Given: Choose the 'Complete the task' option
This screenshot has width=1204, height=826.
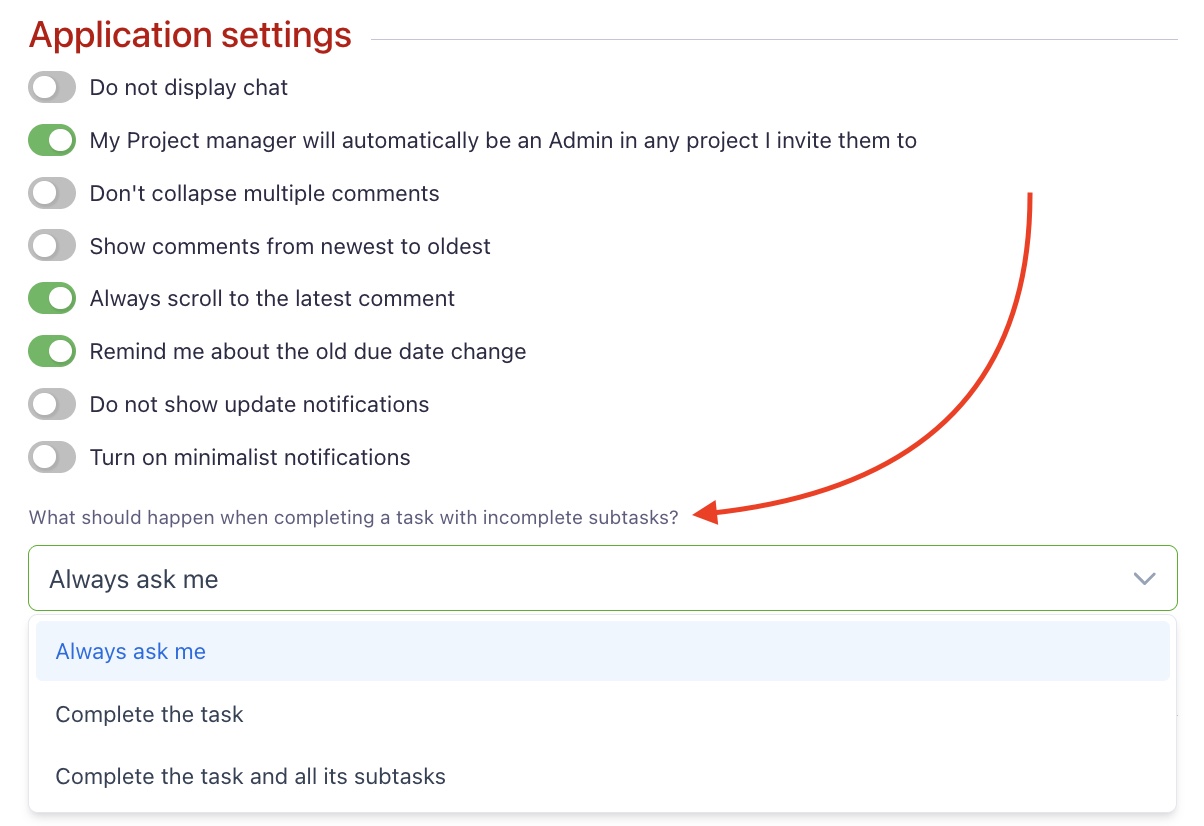Looking at the screenshot, I should pos(148,714).
